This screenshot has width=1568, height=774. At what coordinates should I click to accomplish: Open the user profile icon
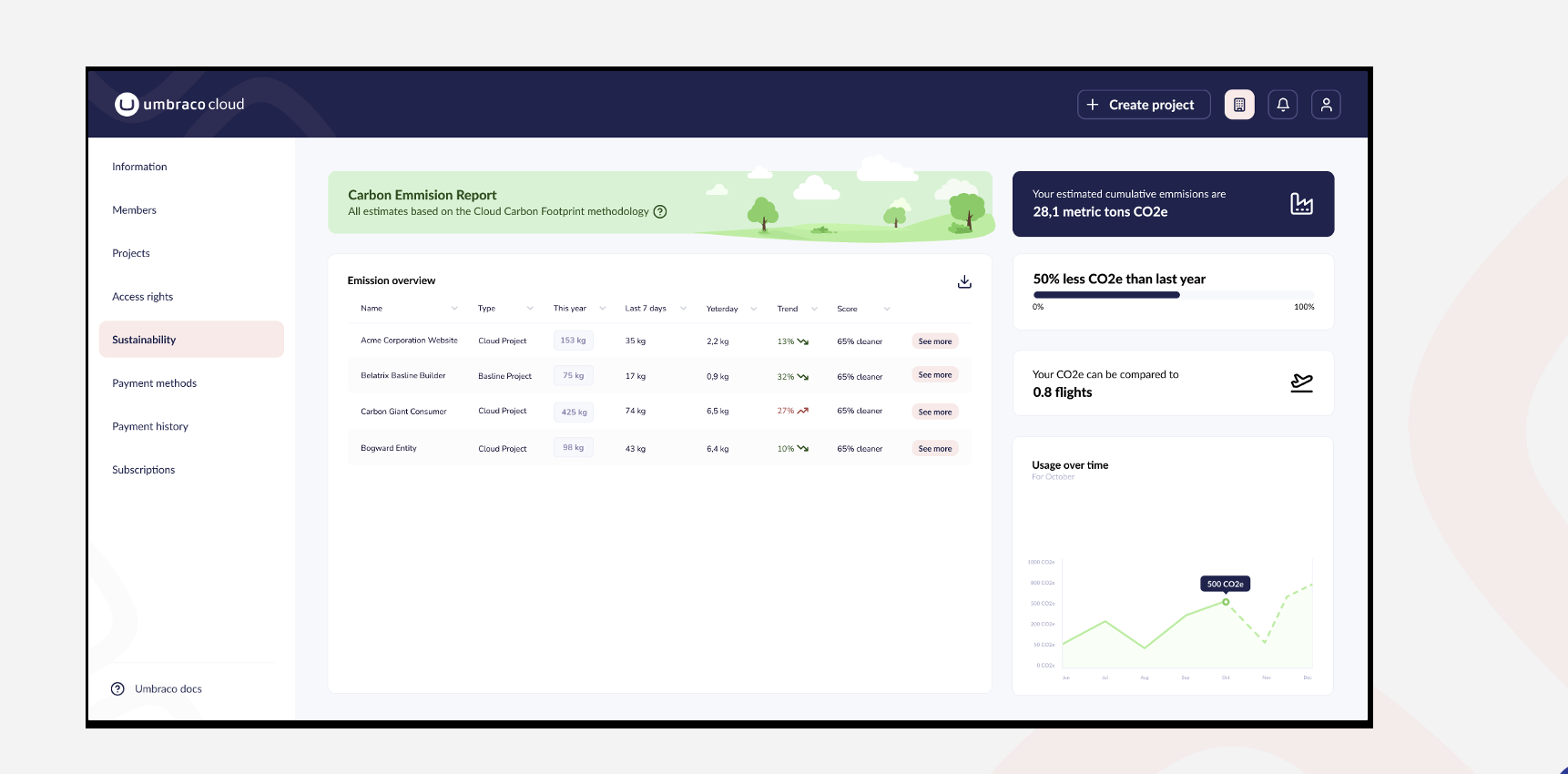(x=1326, y=105)
